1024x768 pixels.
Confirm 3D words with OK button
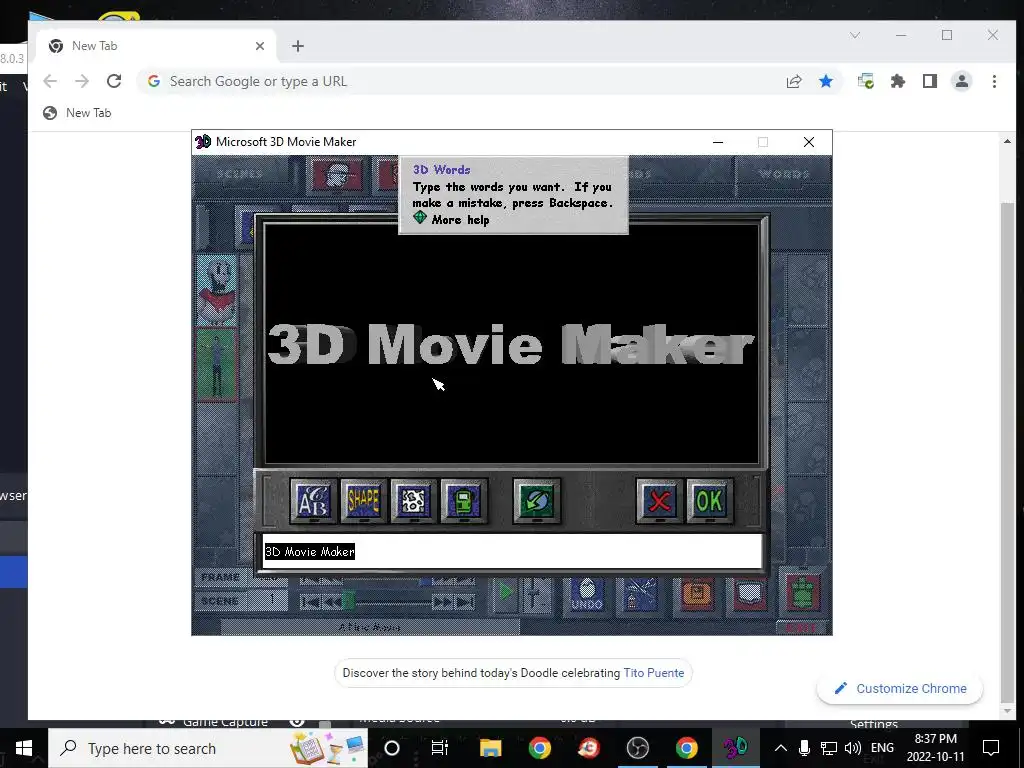pos(710,501)
